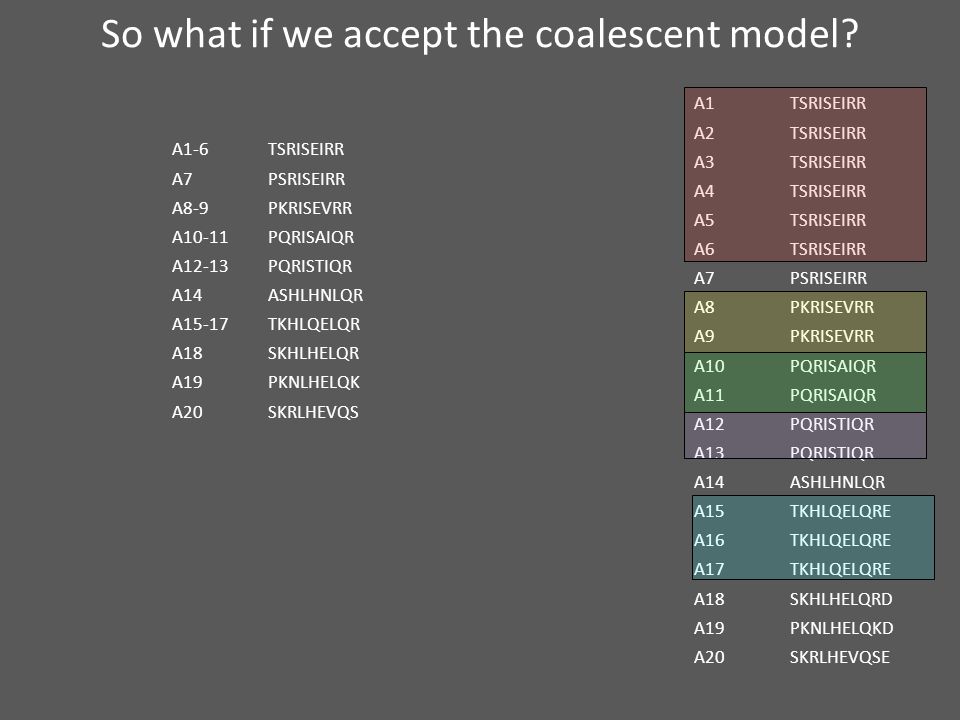The image size is (960, 720).
Task: Select the red-brown box grouping A1 to A6
Action: pyautogui.click(x=805, y=174)
